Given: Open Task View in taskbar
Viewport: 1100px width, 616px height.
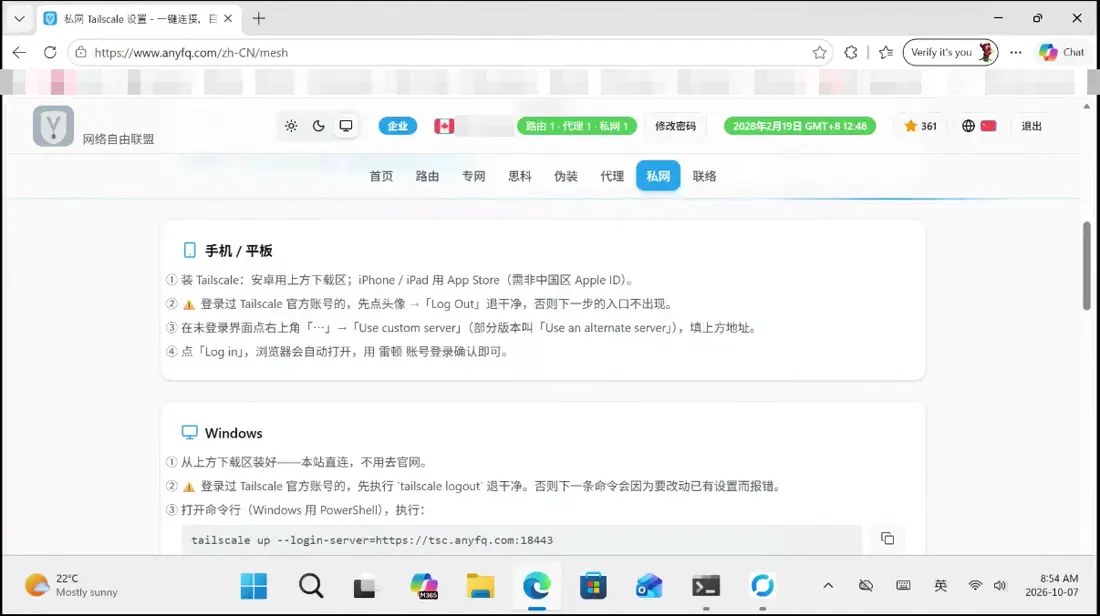Looking at the screenshot, I should point(367,586).
